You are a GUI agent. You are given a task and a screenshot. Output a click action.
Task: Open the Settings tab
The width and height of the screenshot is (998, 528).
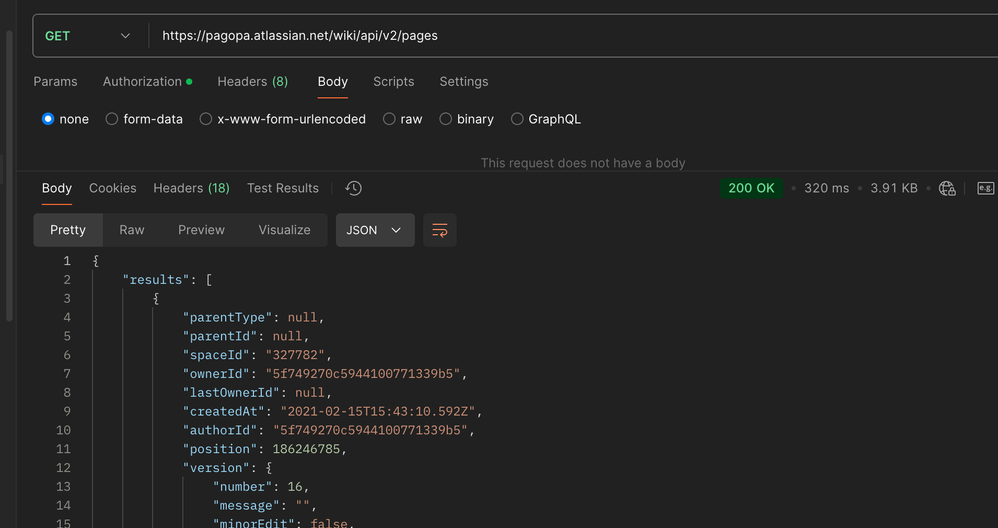coord(464,81)
